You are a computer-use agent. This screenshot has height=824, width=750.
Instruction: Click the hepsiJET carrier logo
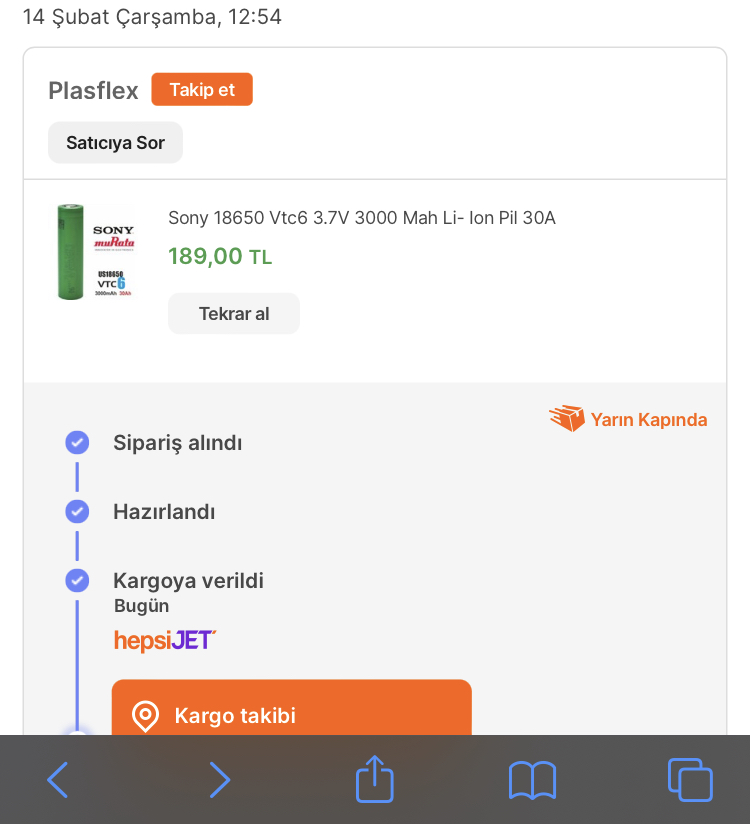click(x=165, y=640)
